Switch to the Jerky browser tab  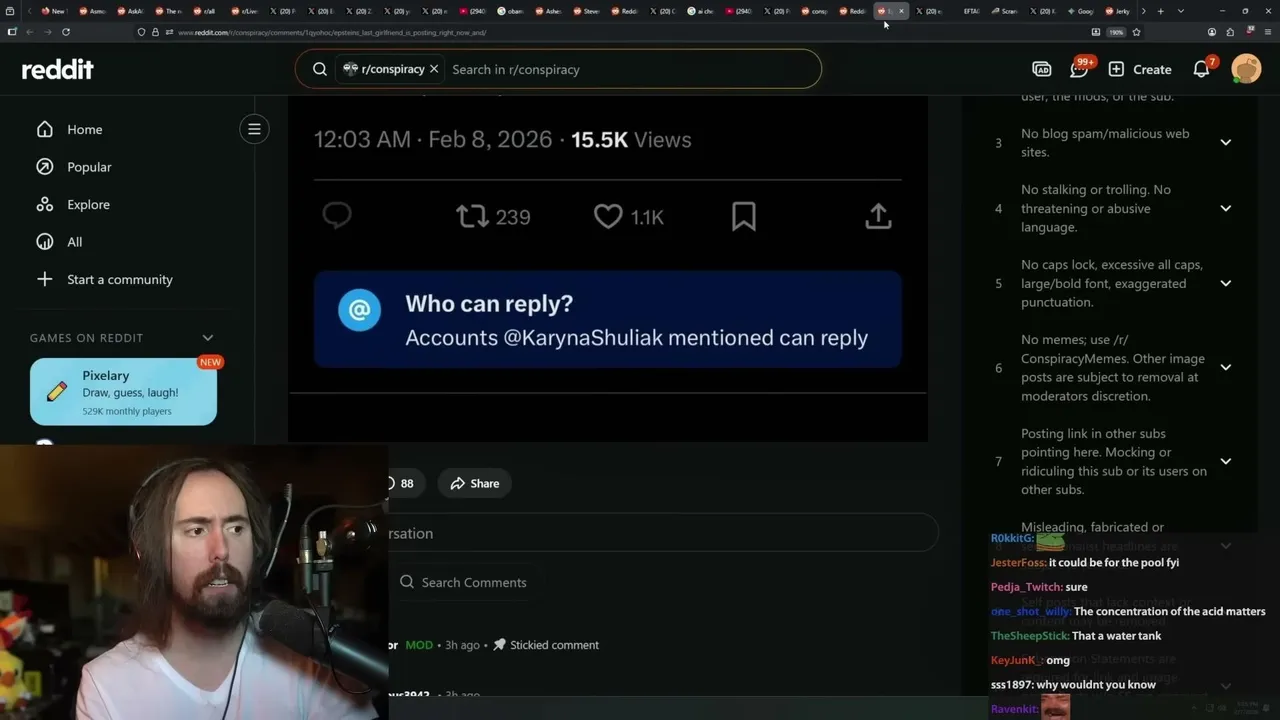pyautogui.click(x=1117, y=11)
